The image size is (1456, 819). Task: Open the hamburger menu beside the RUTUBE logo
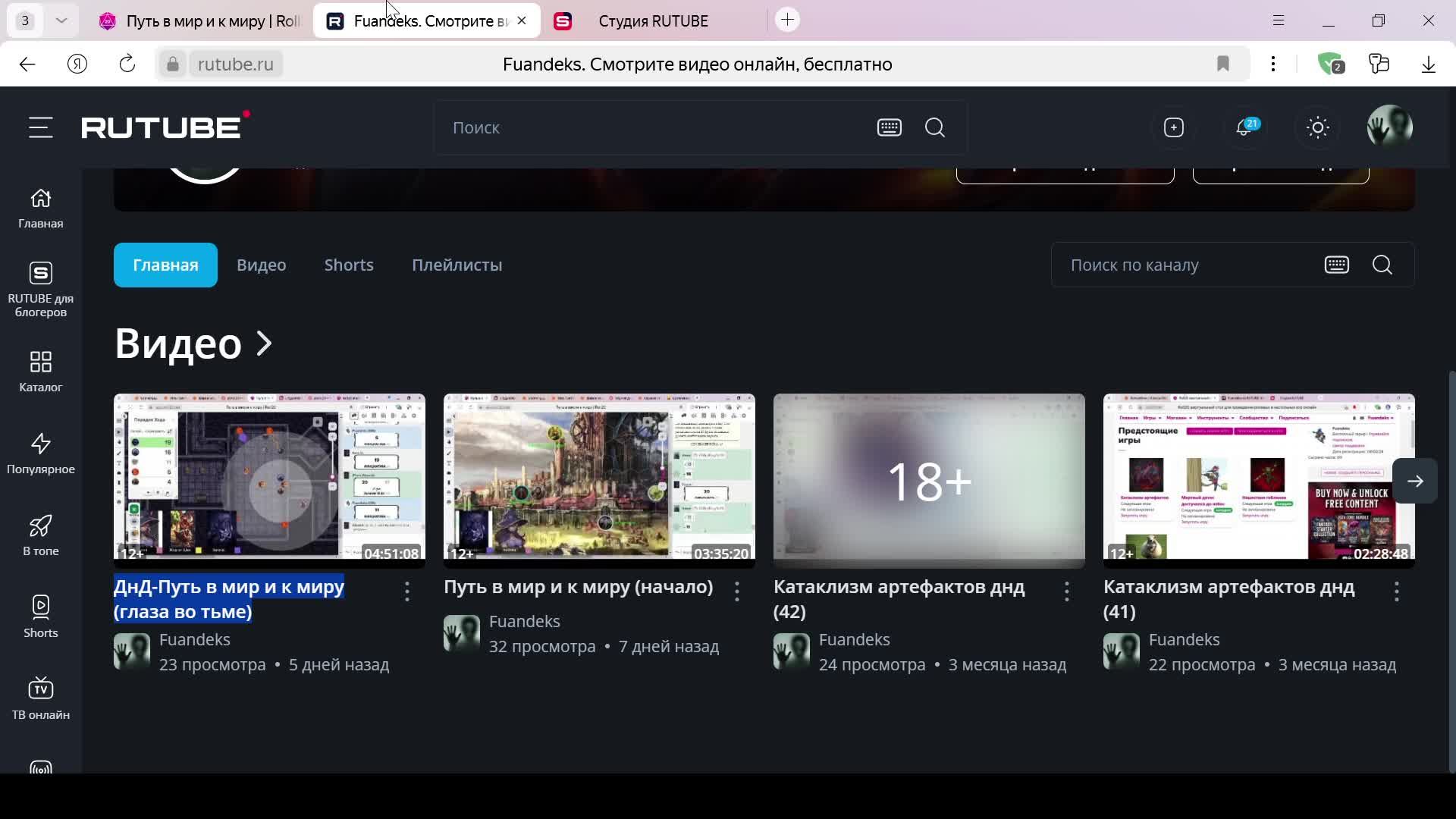coord(41,127)
